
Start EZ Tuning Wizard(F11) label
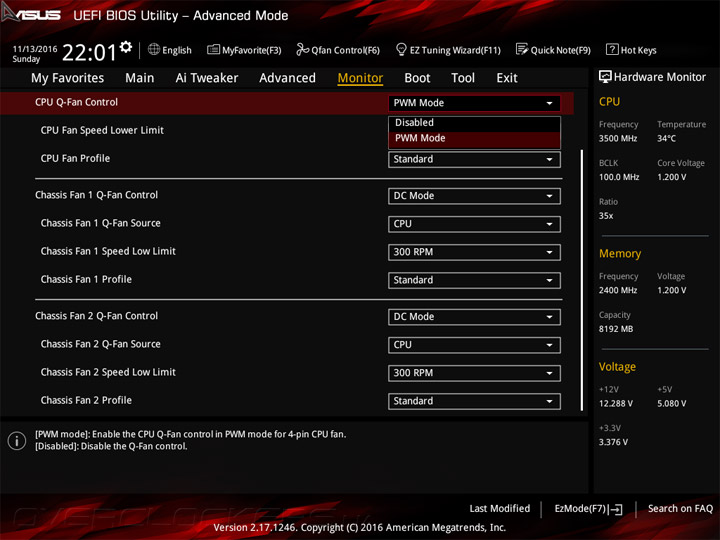pyautogui.click(x=455, y=50)
